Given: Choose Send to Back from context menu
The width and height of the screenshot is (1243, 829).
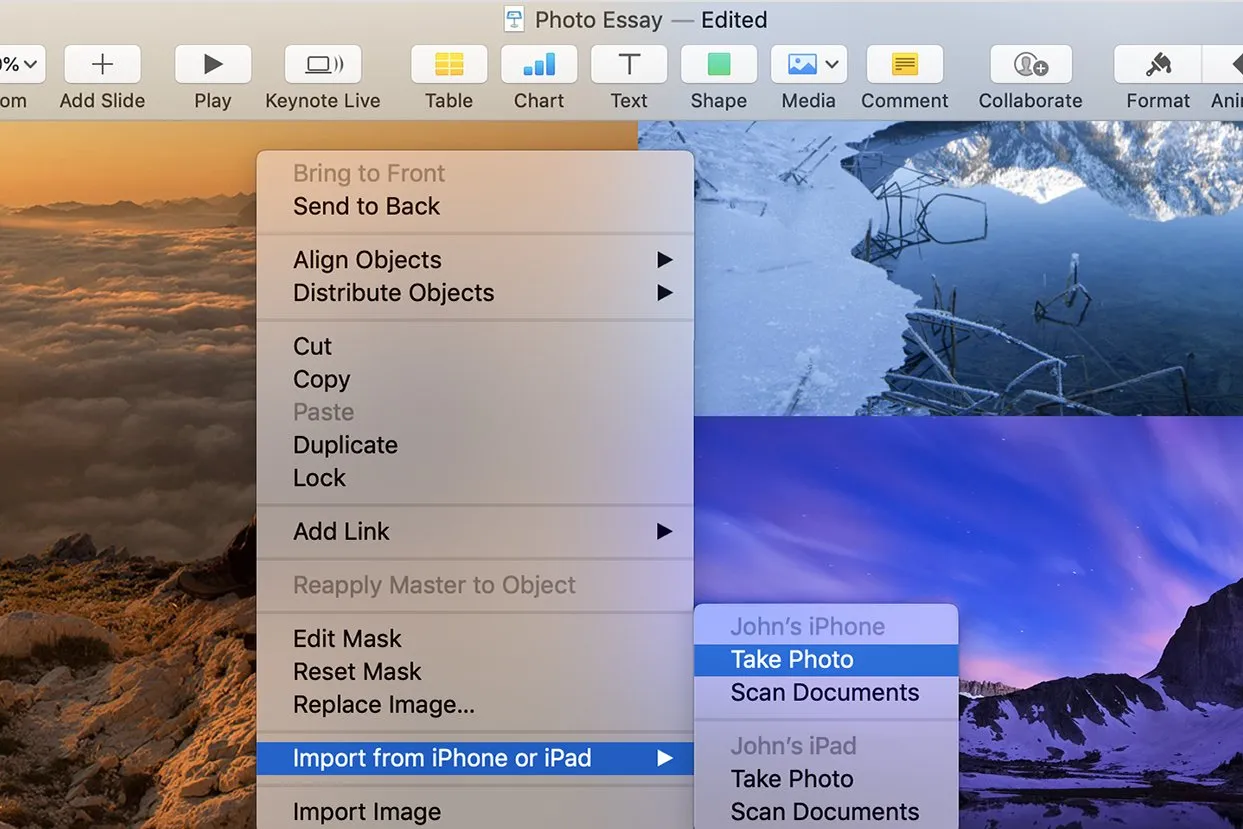Looking at the screenshot, I should (366, 206).
